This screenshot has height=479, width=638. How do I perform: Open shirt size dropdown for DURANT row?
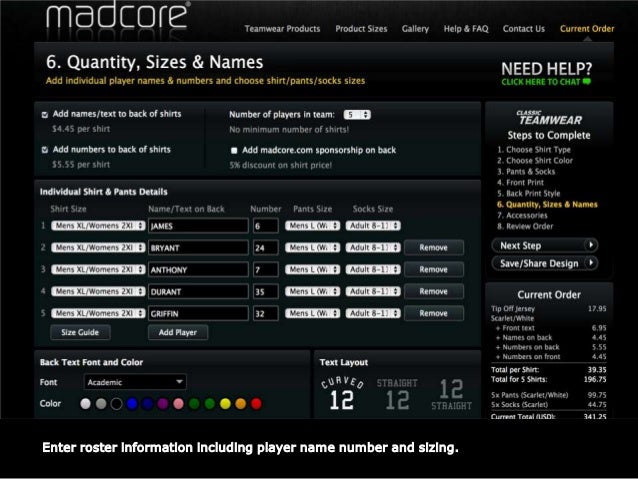[98, 291]
